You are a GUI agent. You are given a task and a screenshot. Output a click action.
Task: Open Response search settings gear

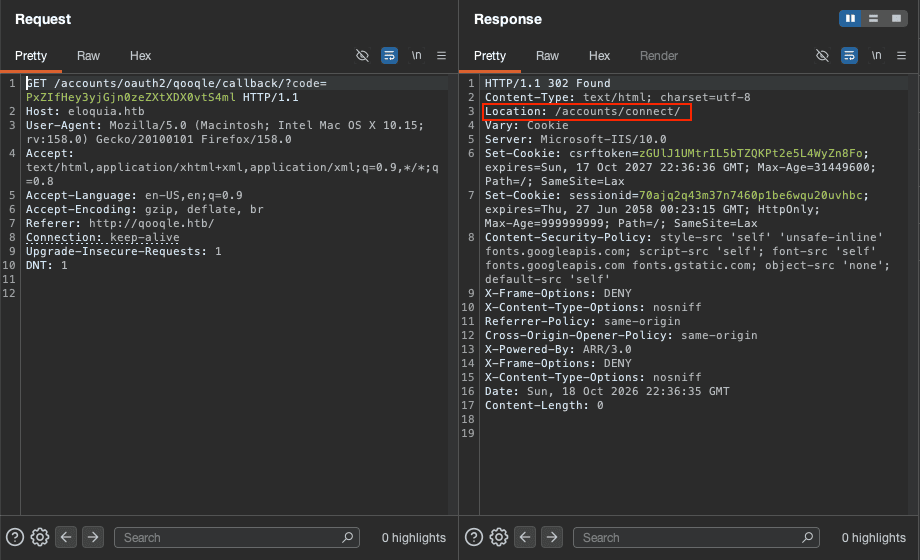499,537
